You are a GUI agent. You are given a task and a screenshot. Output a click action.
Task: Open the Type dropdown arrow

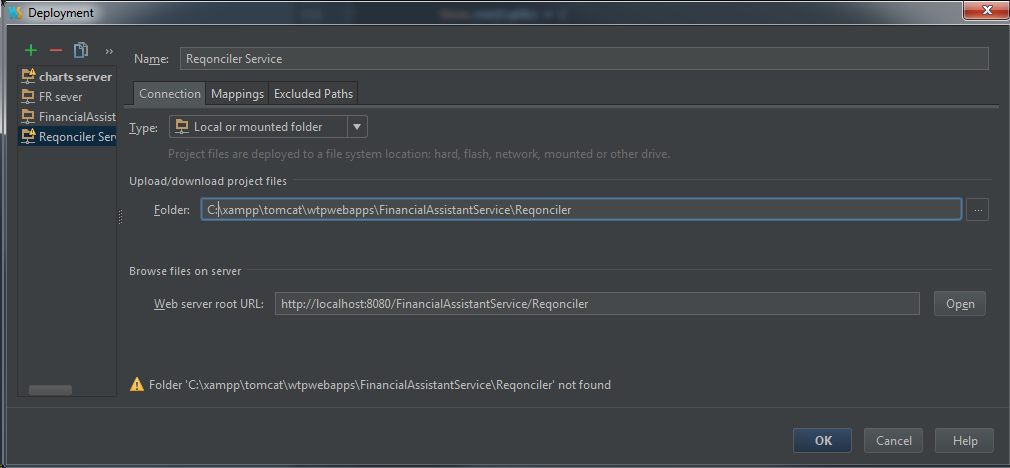(358, 127)
